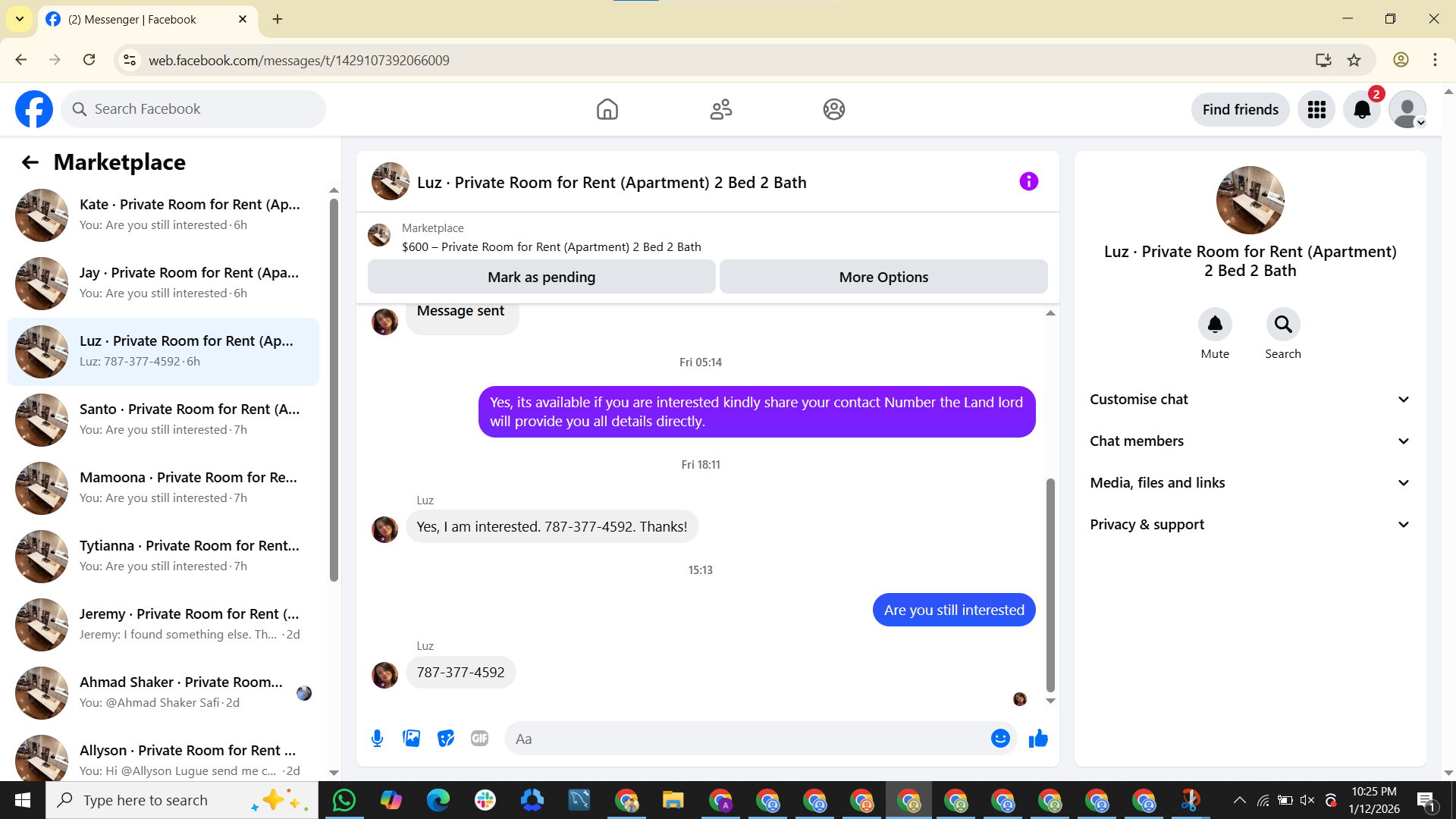Expand the Customise chat section
The image size is (1456, 819).
click(x=1250, y=400)
